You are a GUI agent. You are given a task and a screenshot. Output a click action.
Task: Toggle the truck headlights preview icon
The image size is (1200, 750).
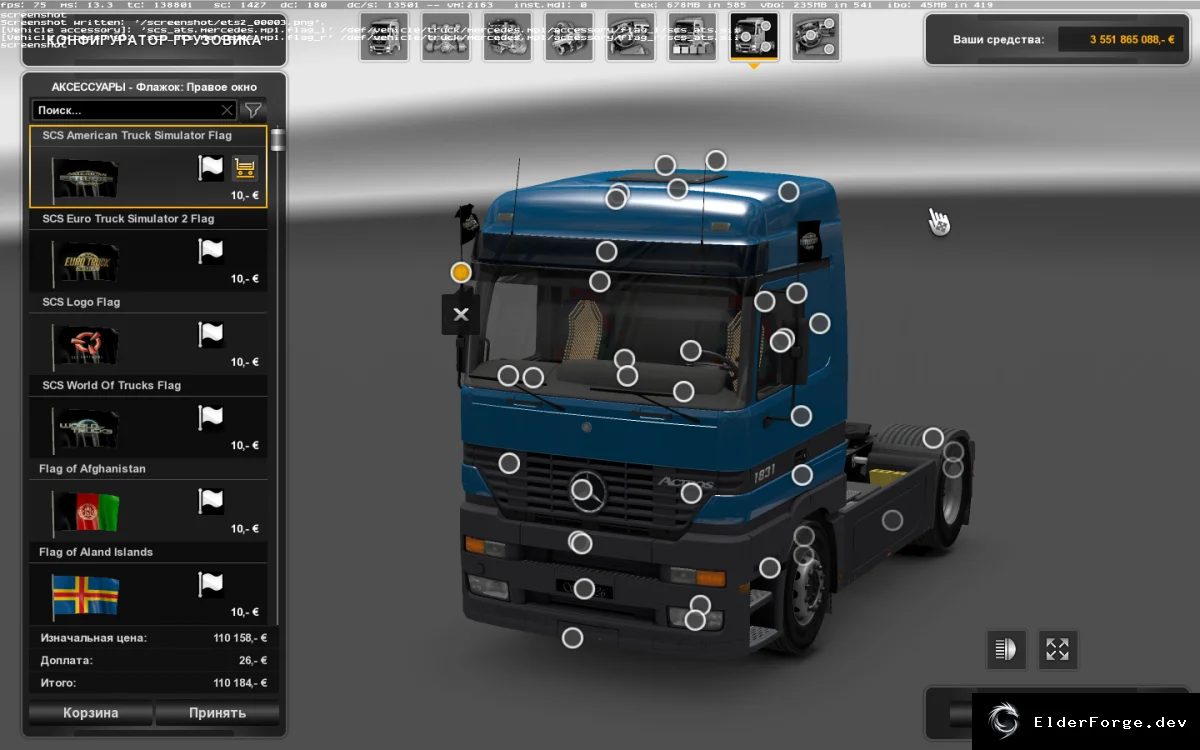1005,649
